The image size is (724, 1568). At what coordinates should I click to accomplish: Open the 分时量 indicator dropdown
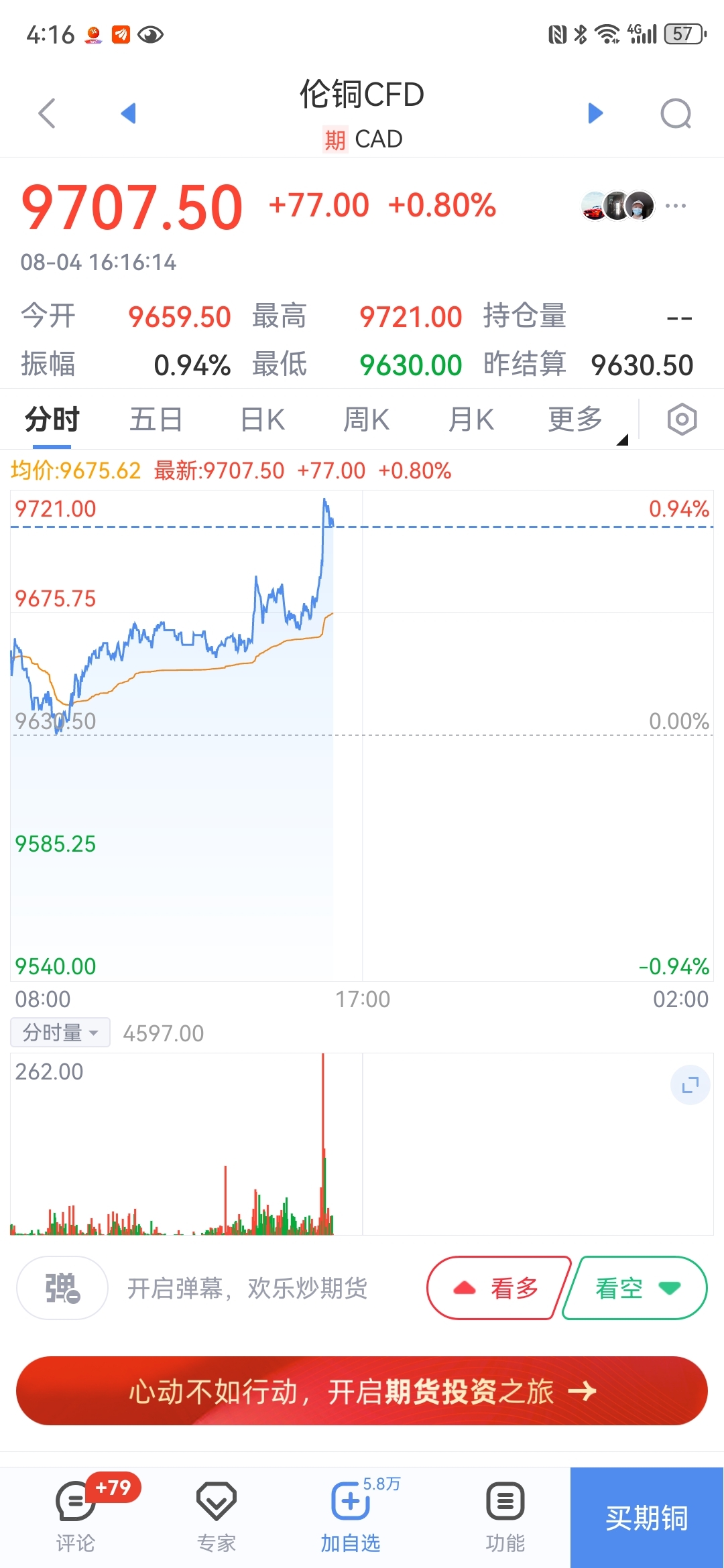[60, 1033]
